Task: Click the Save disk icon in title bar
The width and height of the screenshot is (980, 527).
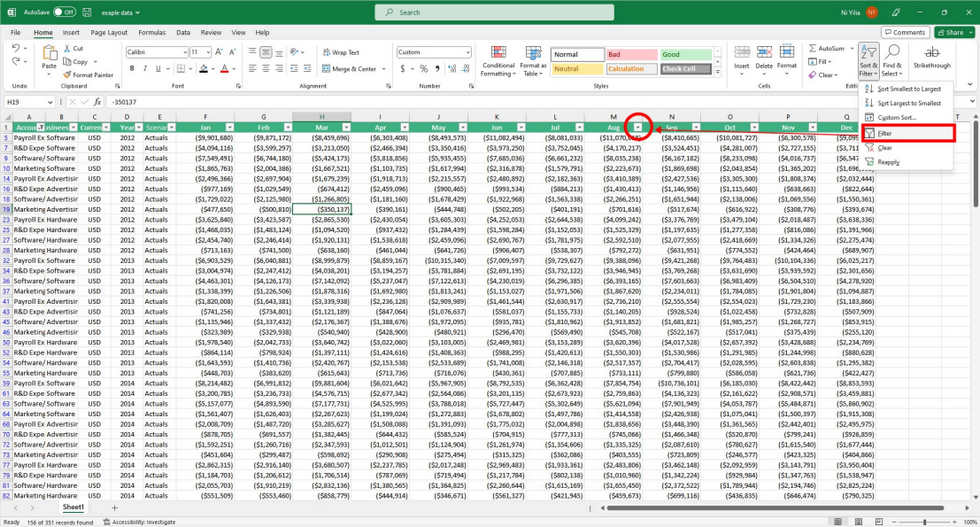Action: pyautogui.click(x=88, y=13)
